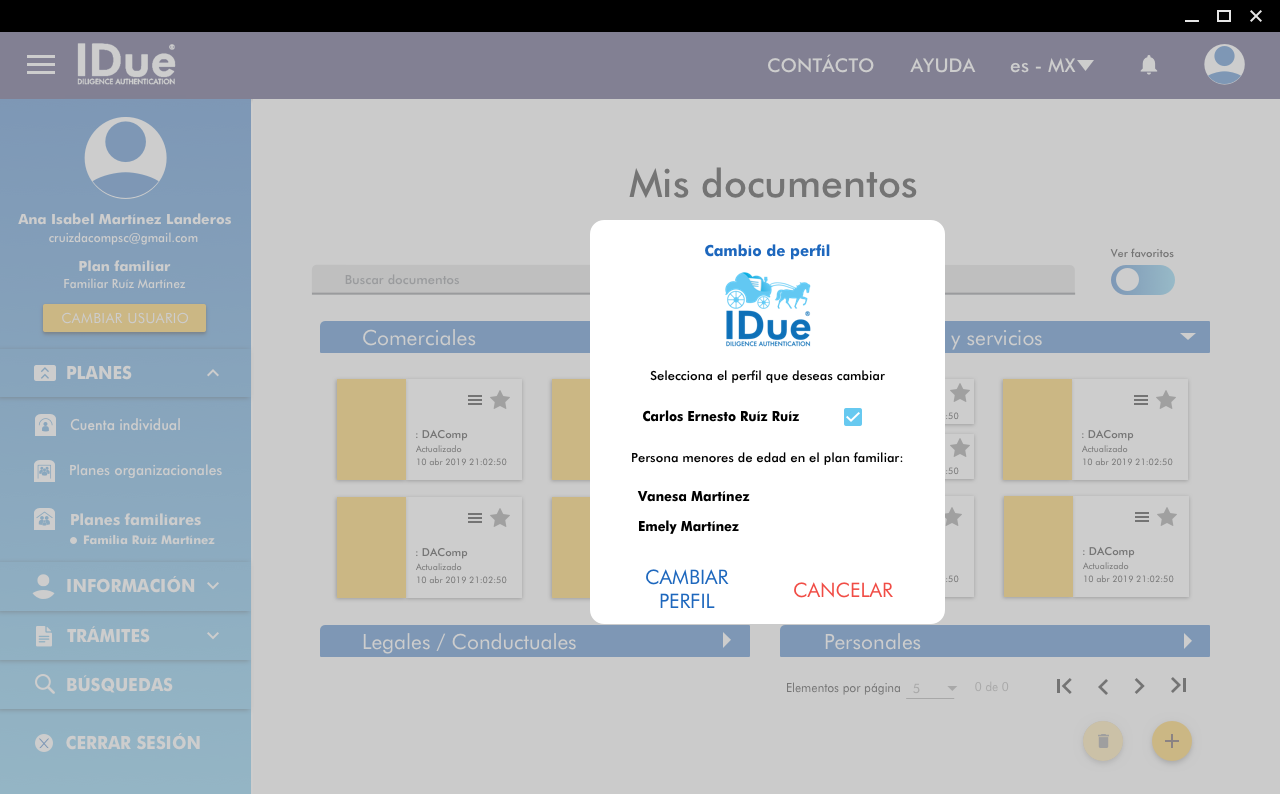Toggle the Ver favoritos switch
1280x794 pixels.
click(x=1143, y=280)
